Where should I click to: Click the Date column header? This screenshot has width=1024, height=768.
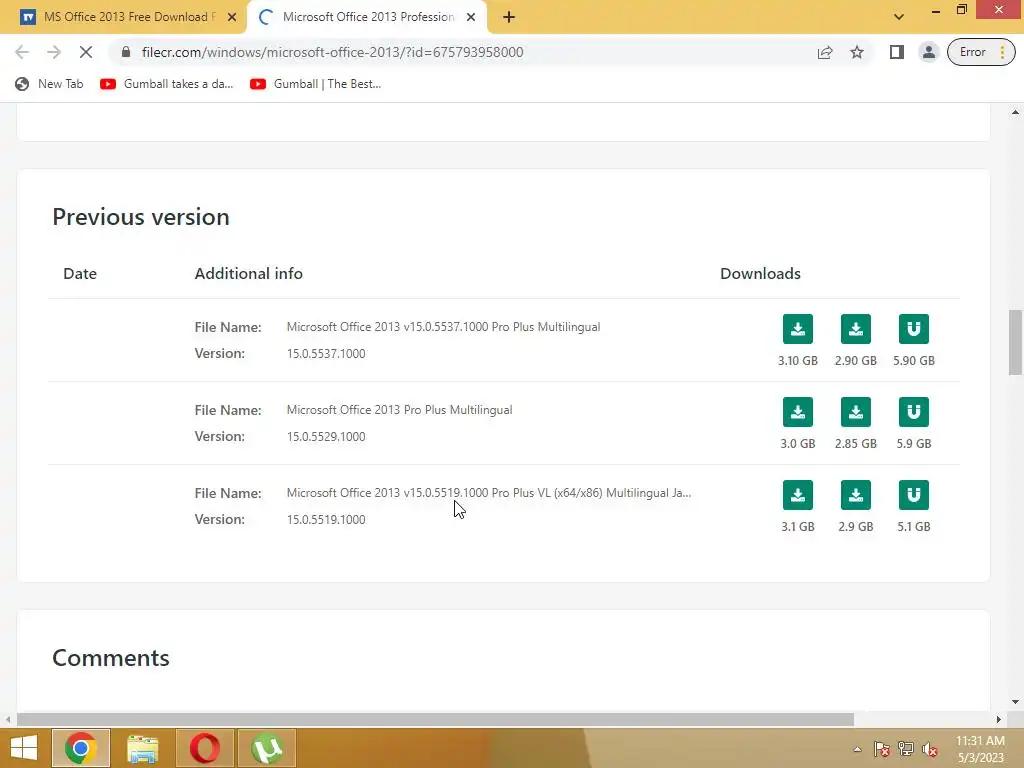(x=80, y=273)
